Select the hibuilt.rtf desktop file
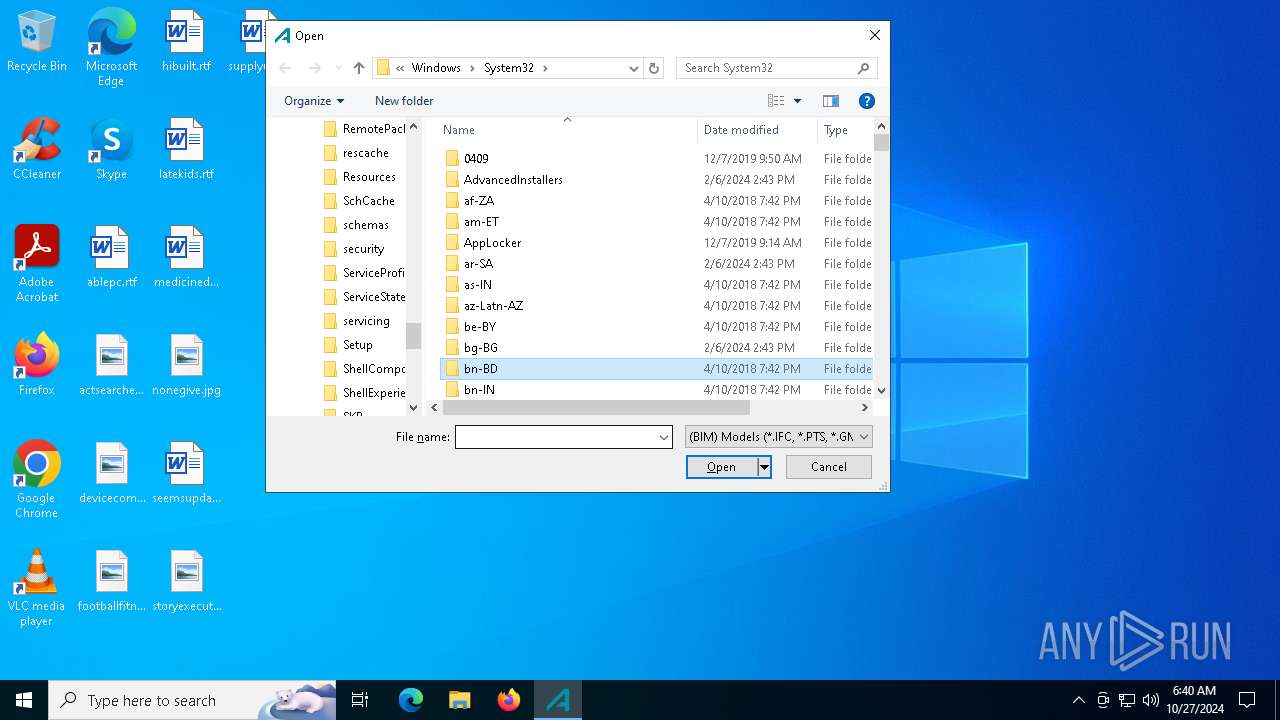This screenshot has width=1280, height=720. click(x=186, y=42)
